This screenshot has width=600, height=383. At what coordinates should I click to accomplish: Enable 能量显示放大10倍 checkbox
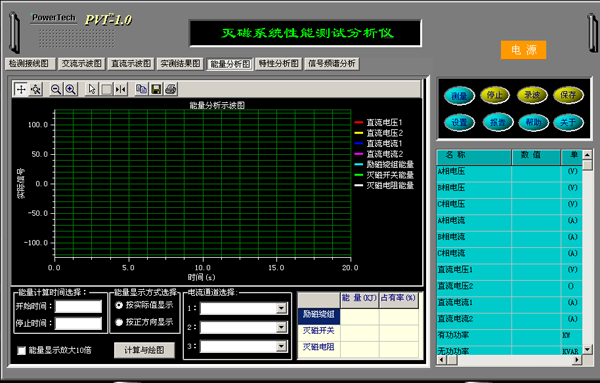(x=21, y=350)
